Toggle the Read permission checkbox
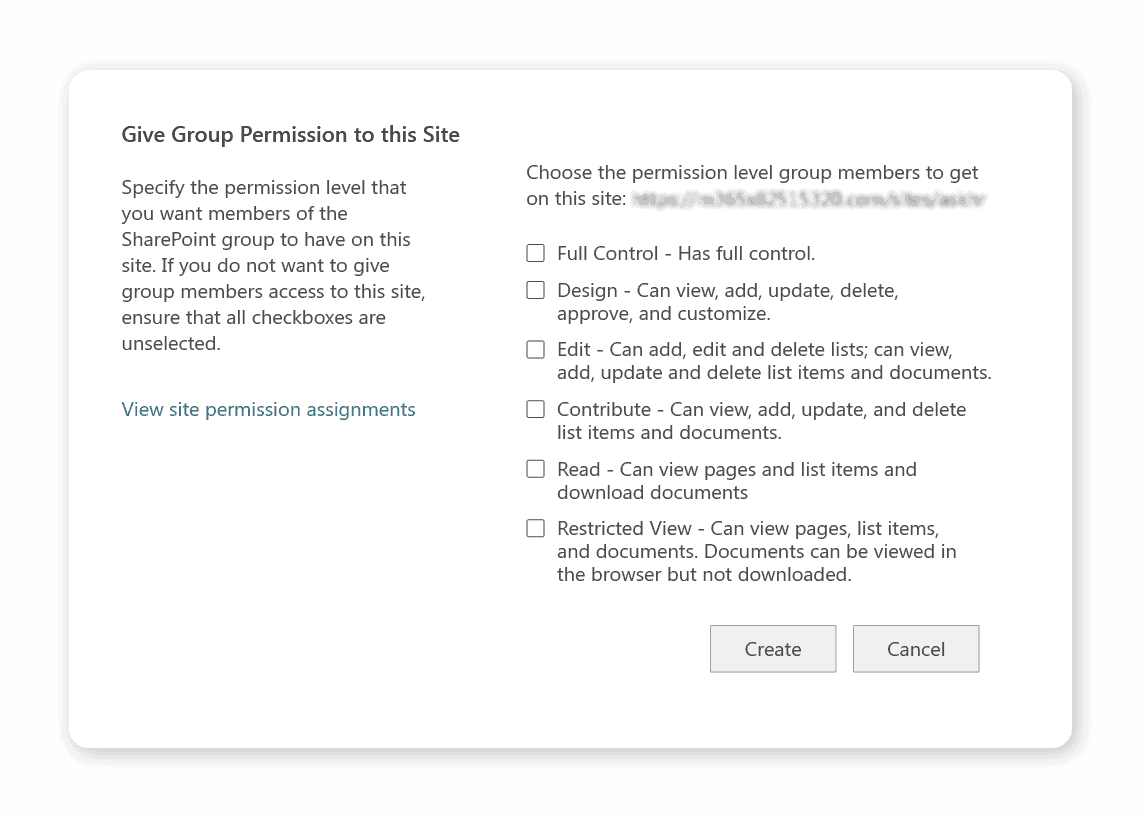 tap(535, 469)
